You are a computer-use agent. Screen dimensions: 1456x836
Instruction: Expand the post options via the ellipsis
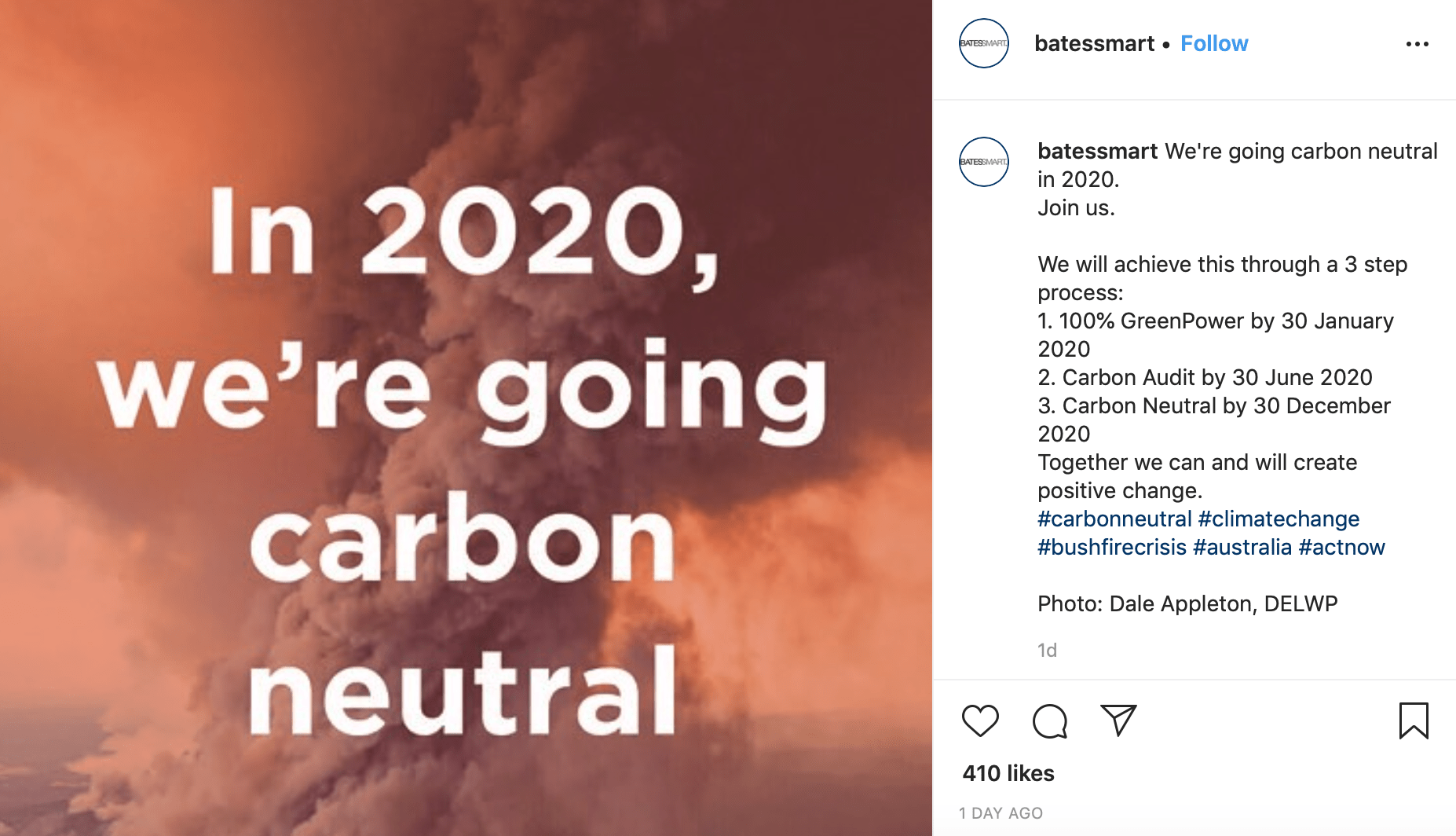coord(1418,45)
